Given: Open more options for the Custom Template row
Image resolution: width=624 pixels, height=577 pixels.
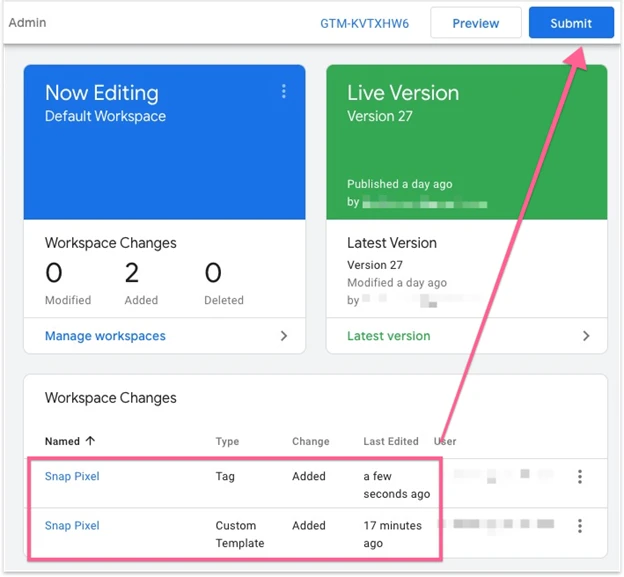Looking at the screenshot, I should coord(580,526).
